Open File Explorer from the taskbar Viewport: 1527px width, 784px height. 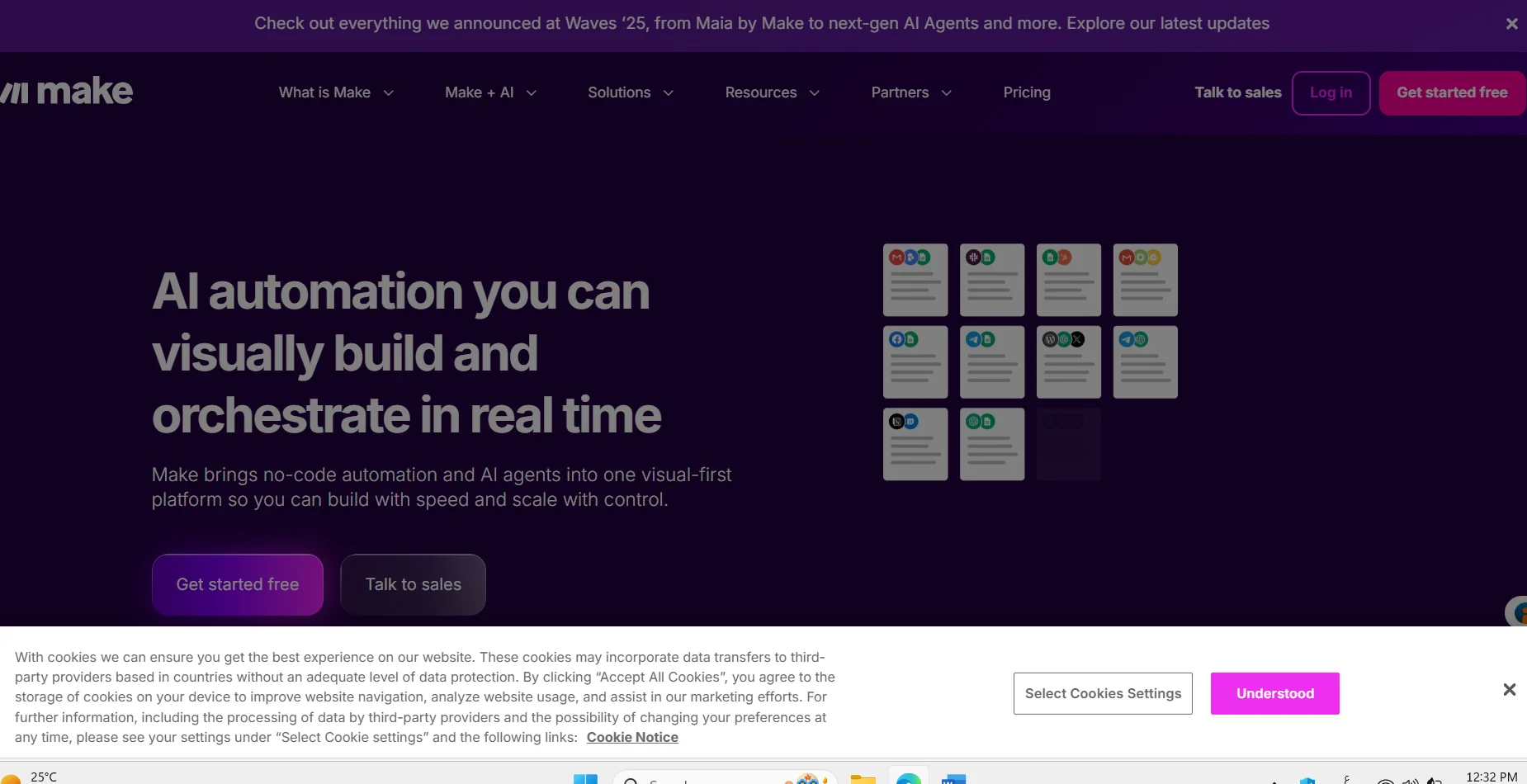tap(863, 778)
